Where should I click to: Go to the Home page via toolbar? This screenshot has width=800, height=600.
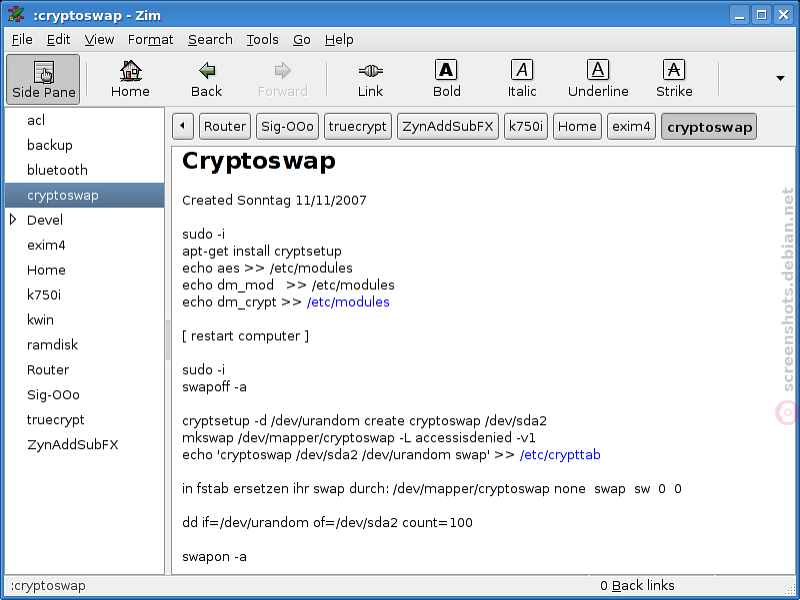click(130, 79)
